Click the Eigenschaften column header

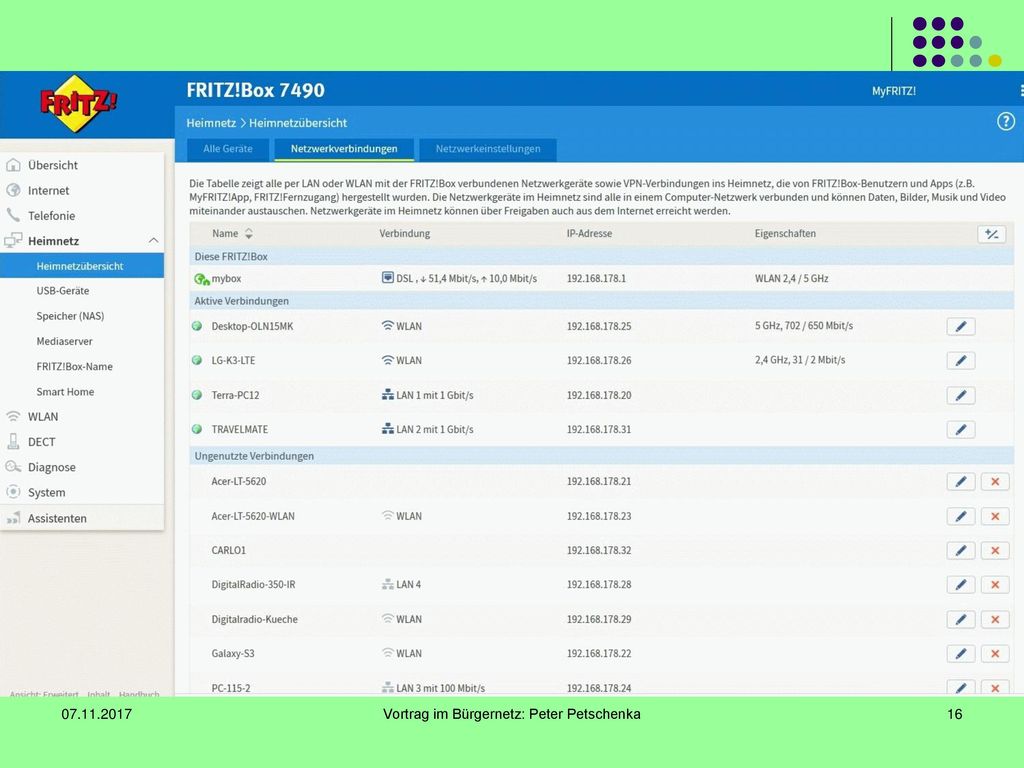tap(785, 233)
